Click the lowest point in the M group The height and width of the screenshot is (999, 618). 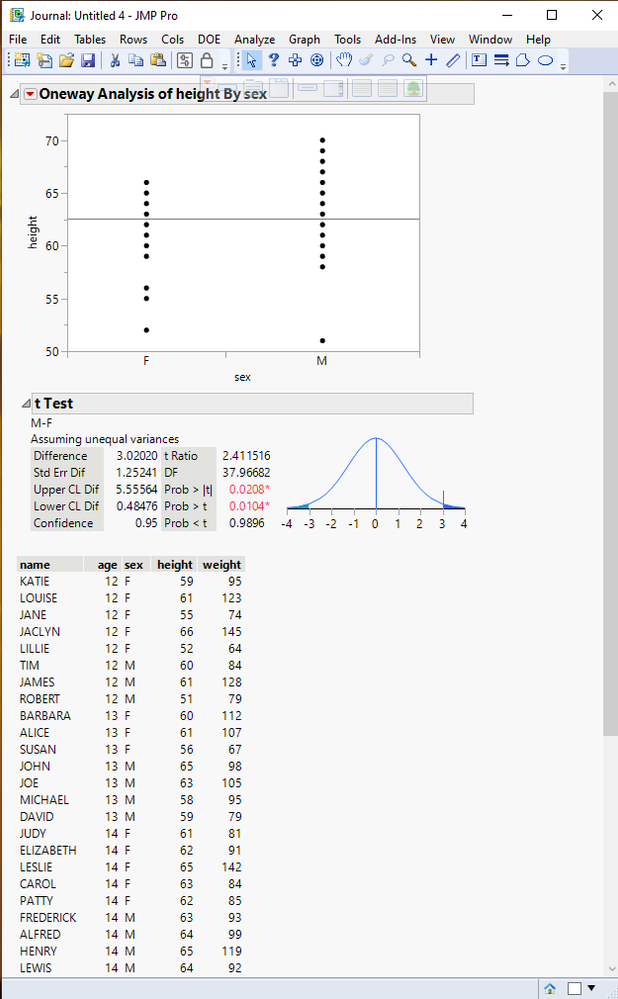point(322,341)
